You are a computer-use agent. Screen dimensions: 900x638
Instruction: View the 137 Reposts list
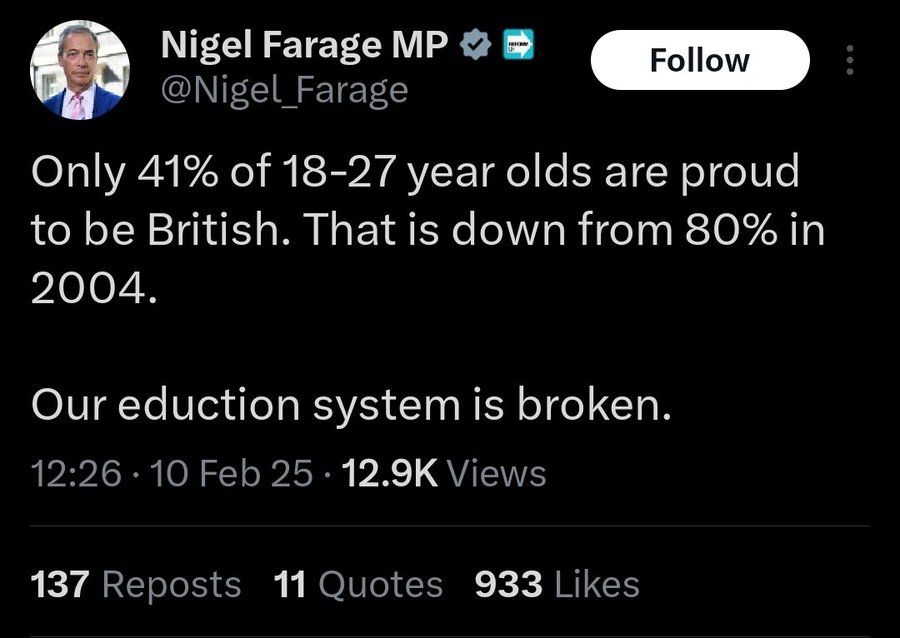(x=135, y=584)
